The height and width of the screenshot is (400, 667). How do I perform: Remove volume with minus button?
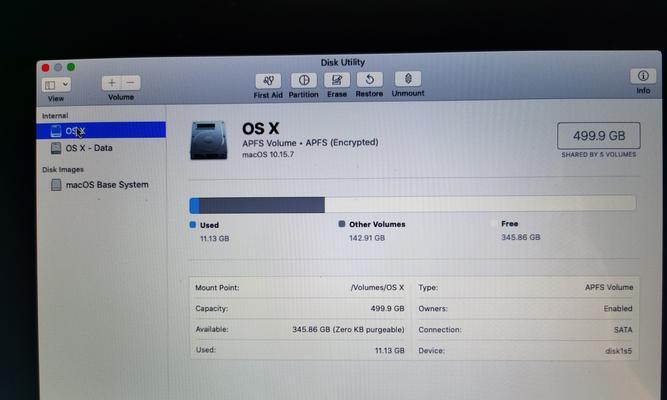131,83
